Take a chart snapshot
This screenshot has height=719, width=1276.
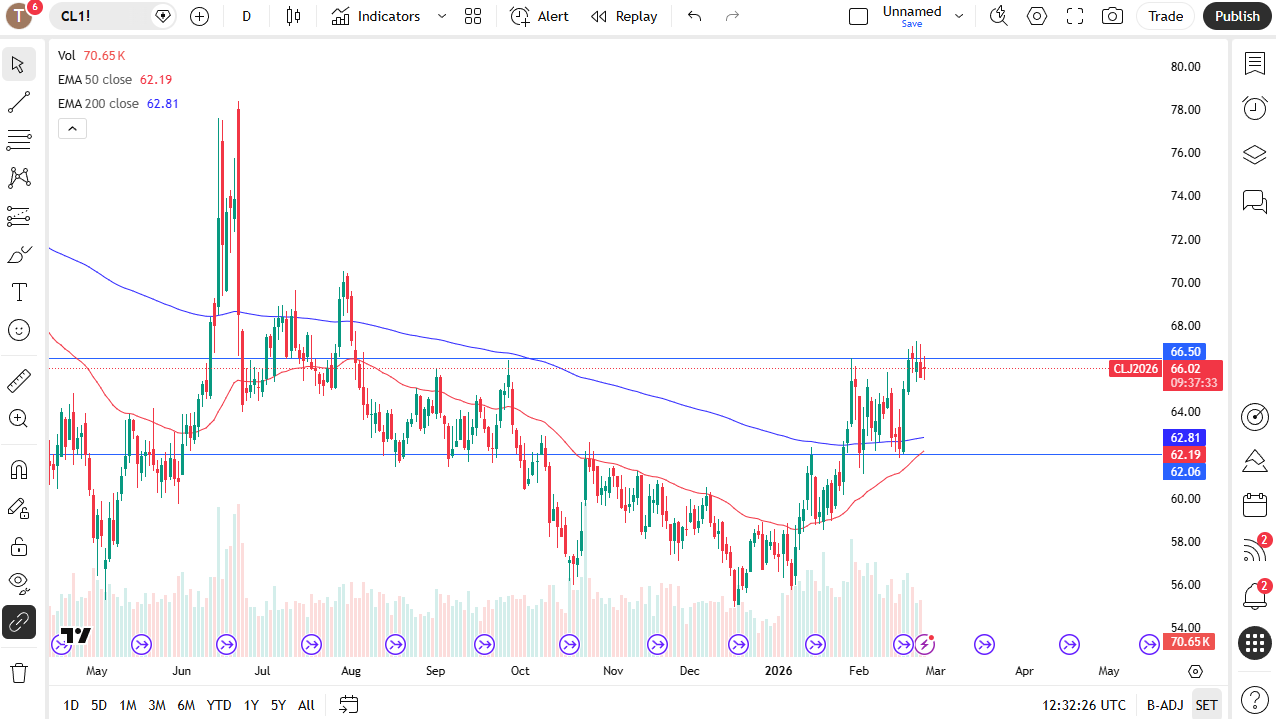(x=1112, y=16)
